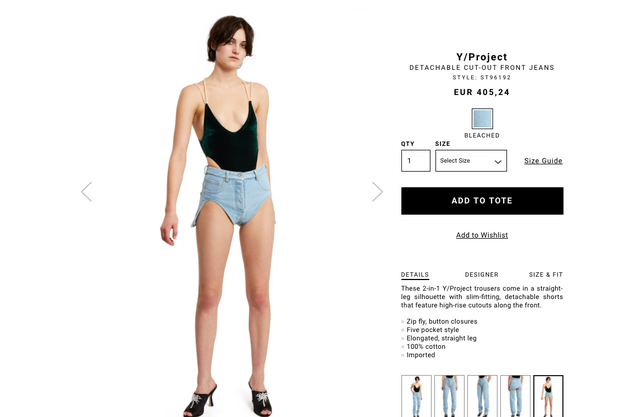The width and height of the screenshot is (630, 417).
Task: Click the ADD TO TOTE button
Action: [482, 200]
